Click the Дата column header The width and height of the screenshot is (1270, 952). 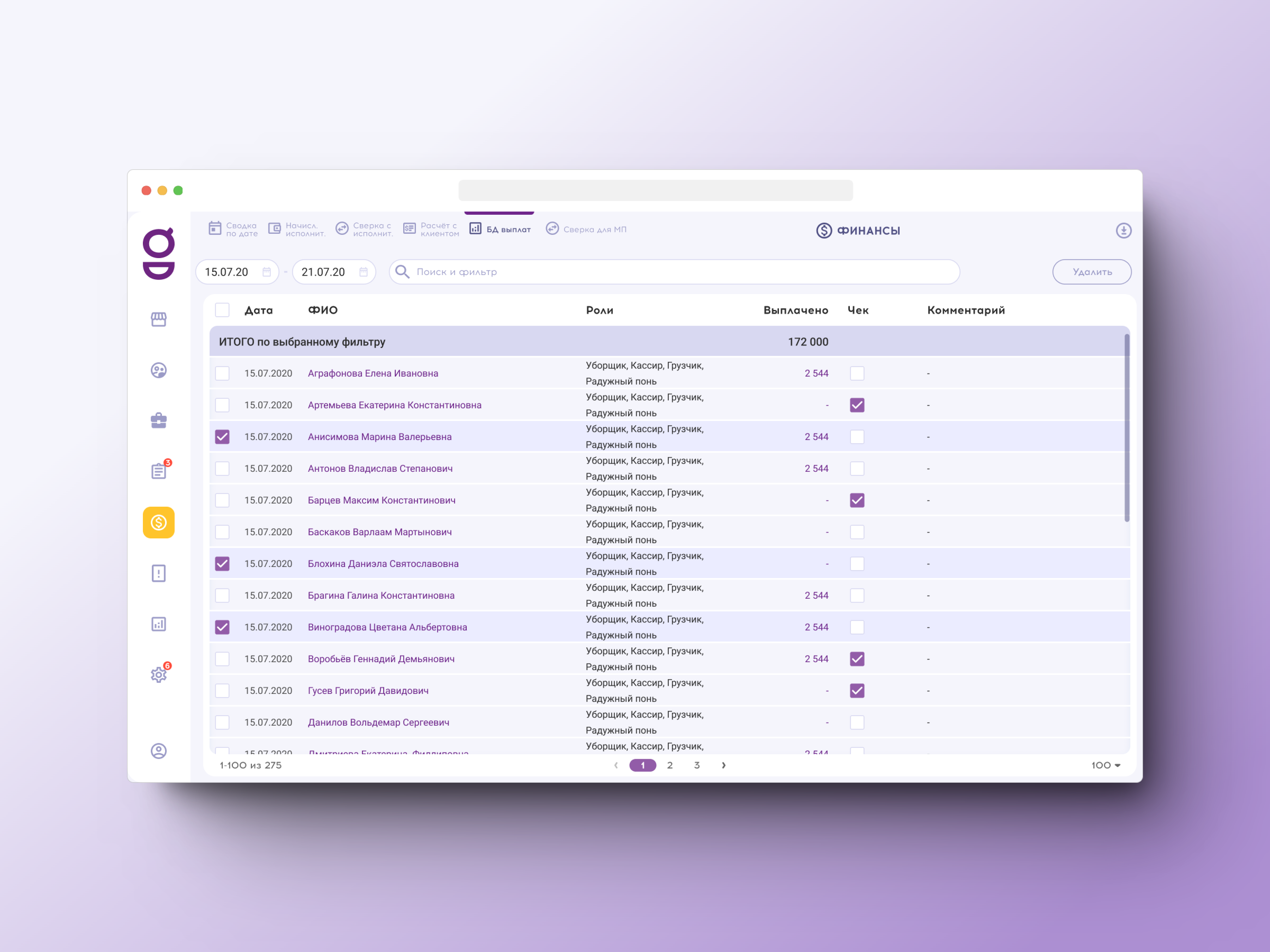coord(258,310)
